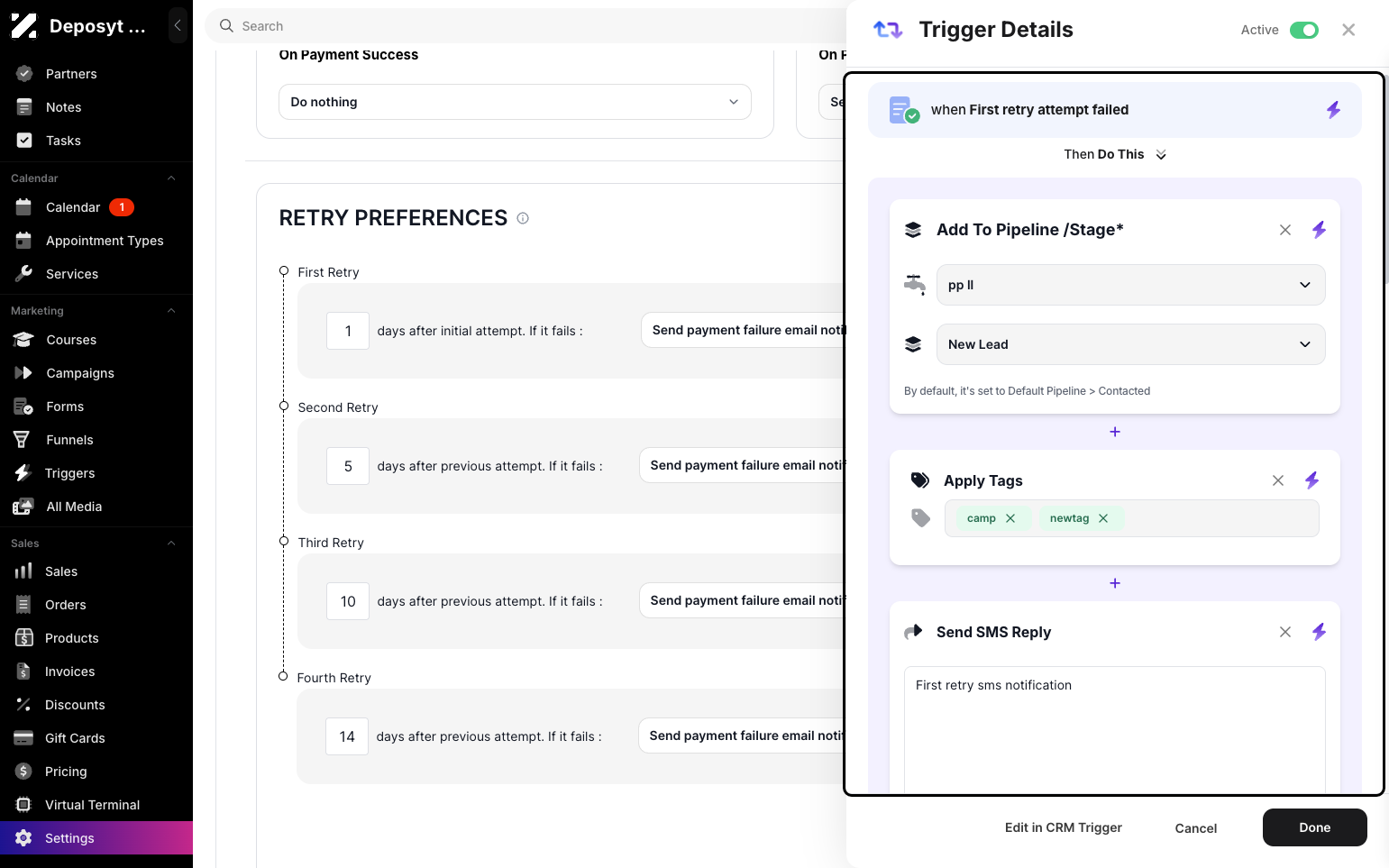Toggle the Active switch off
Image resolution: width=1389 pixels, height=868 pixels.
click(x=1303, y=30)
